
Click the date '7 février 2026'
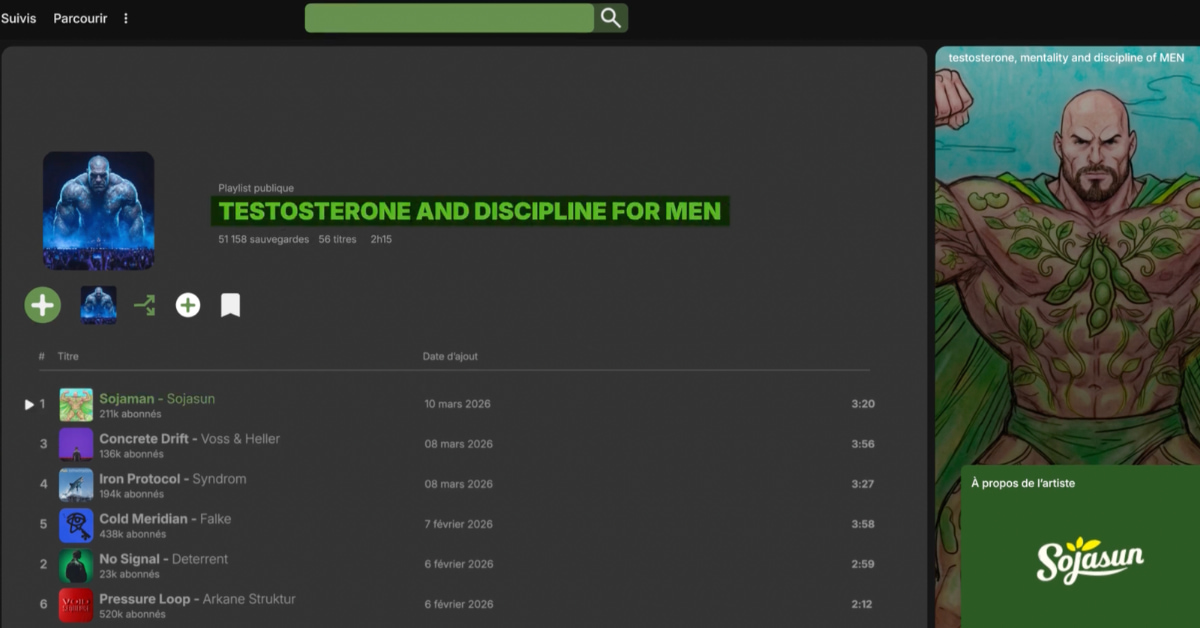pos(458,524)
